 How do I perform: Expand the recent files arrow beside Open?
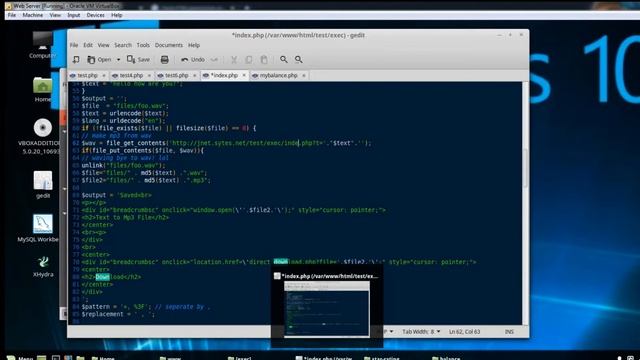(x=118, y=60)
